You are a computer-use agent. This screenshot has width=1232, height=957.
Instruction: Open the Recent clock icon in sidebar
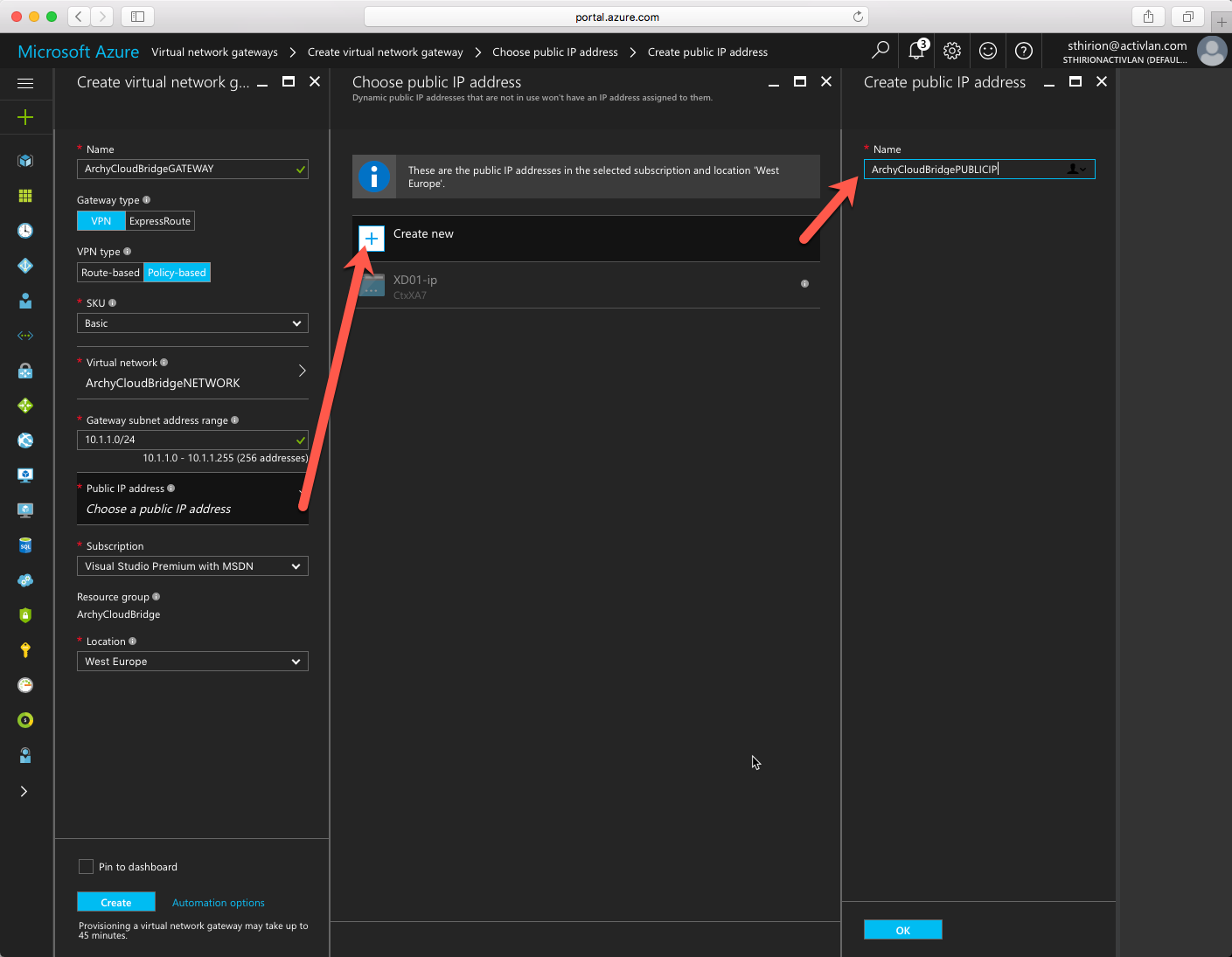[25, 231]
